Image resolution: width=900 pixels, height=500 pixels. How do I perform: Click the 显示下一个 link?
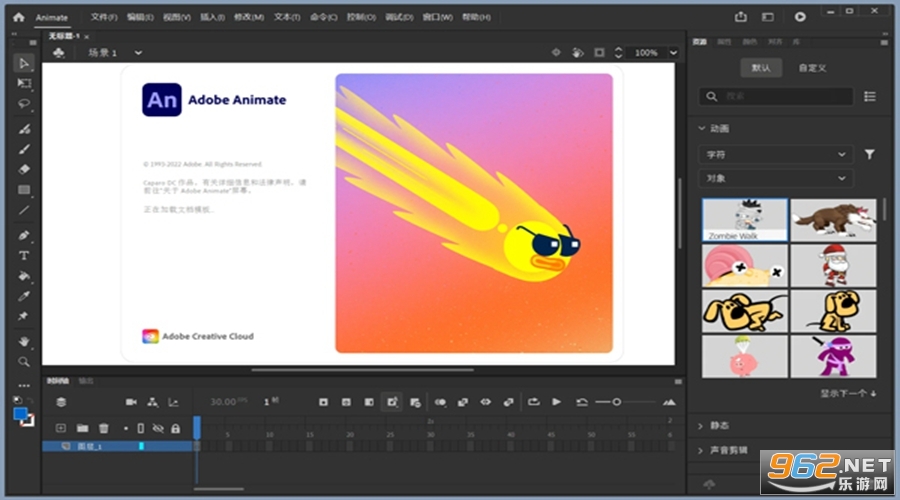point(848,393)
